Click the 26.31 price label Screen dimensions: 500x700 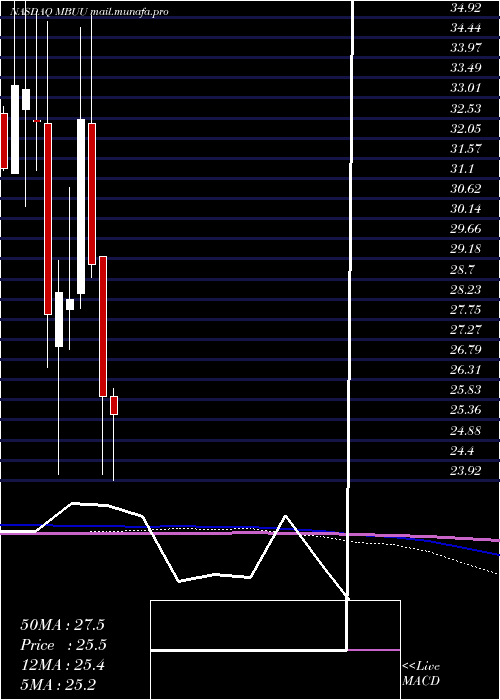465,370
